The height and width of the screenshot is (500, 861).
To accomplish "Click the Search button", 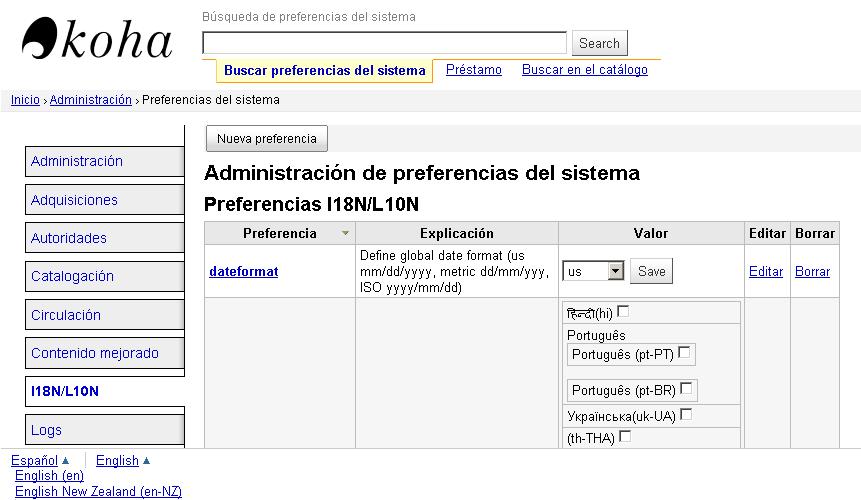I will click(599, 43).
